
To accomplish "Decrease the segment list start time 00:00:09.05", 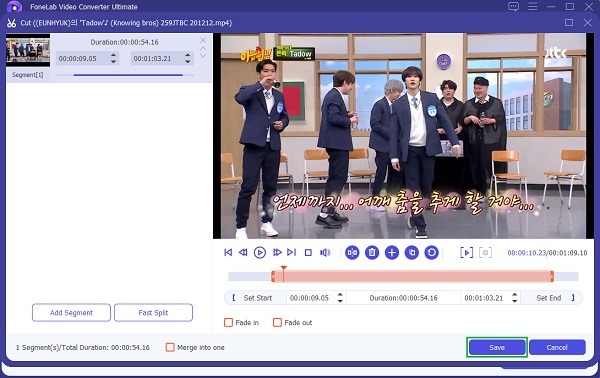I will (113, 61).
